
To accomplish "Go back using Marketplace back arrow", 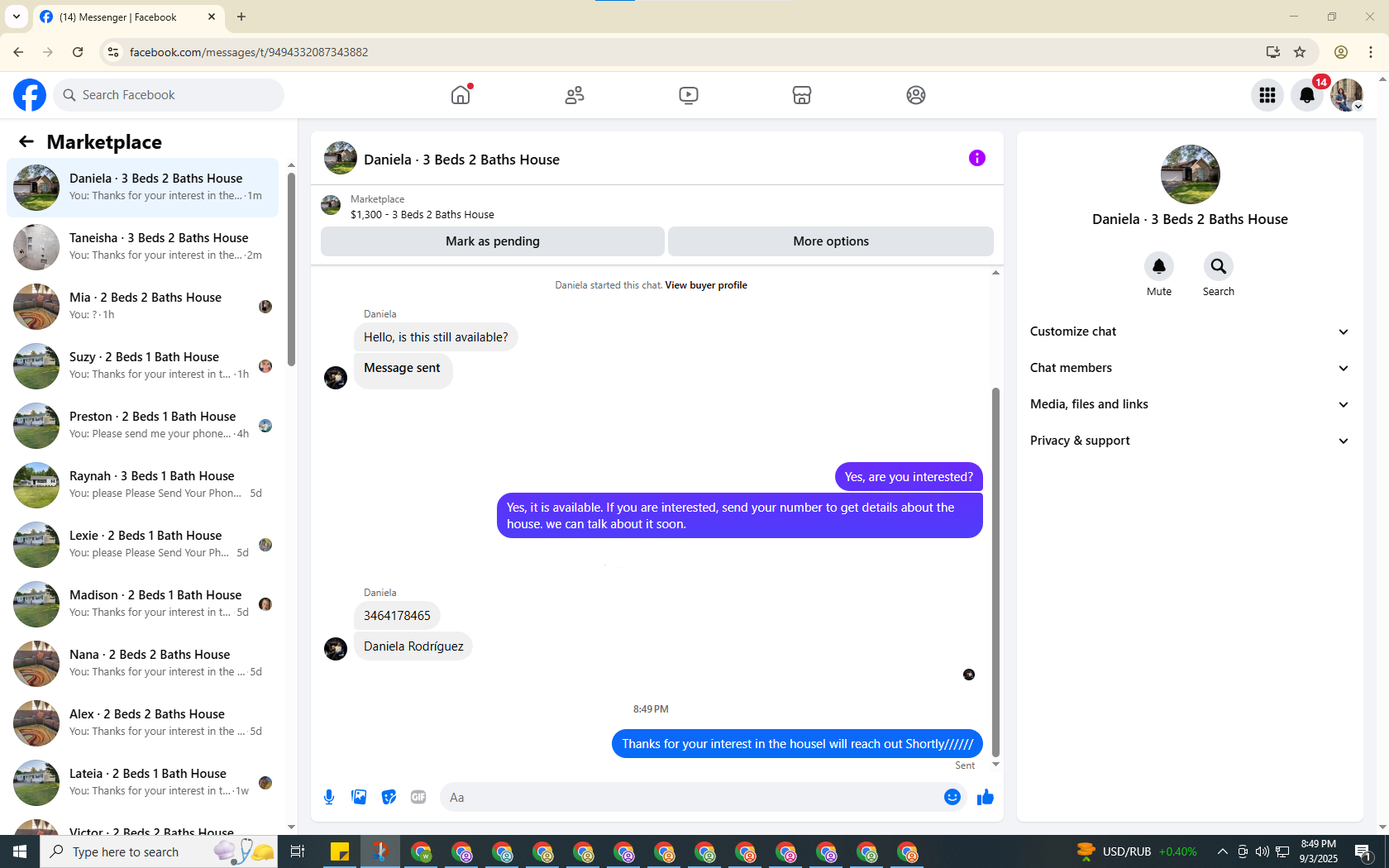I will pos(26,142).
